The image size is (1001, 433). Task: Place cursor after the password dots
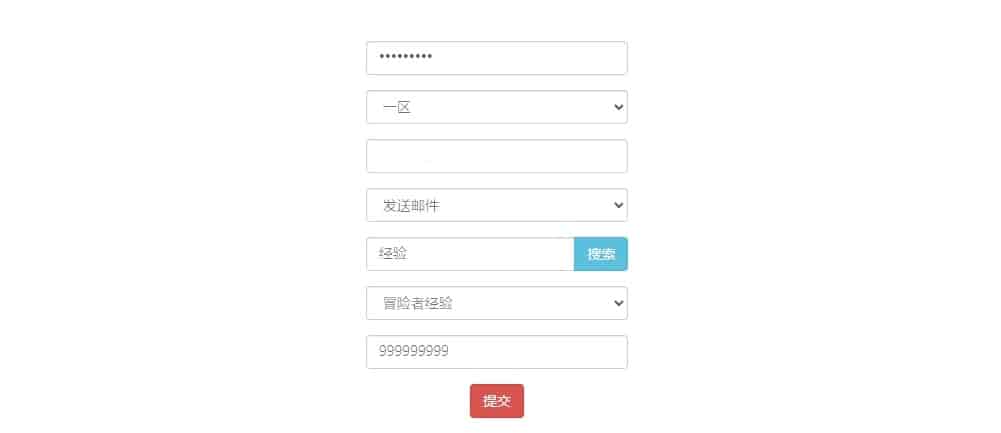433,58
